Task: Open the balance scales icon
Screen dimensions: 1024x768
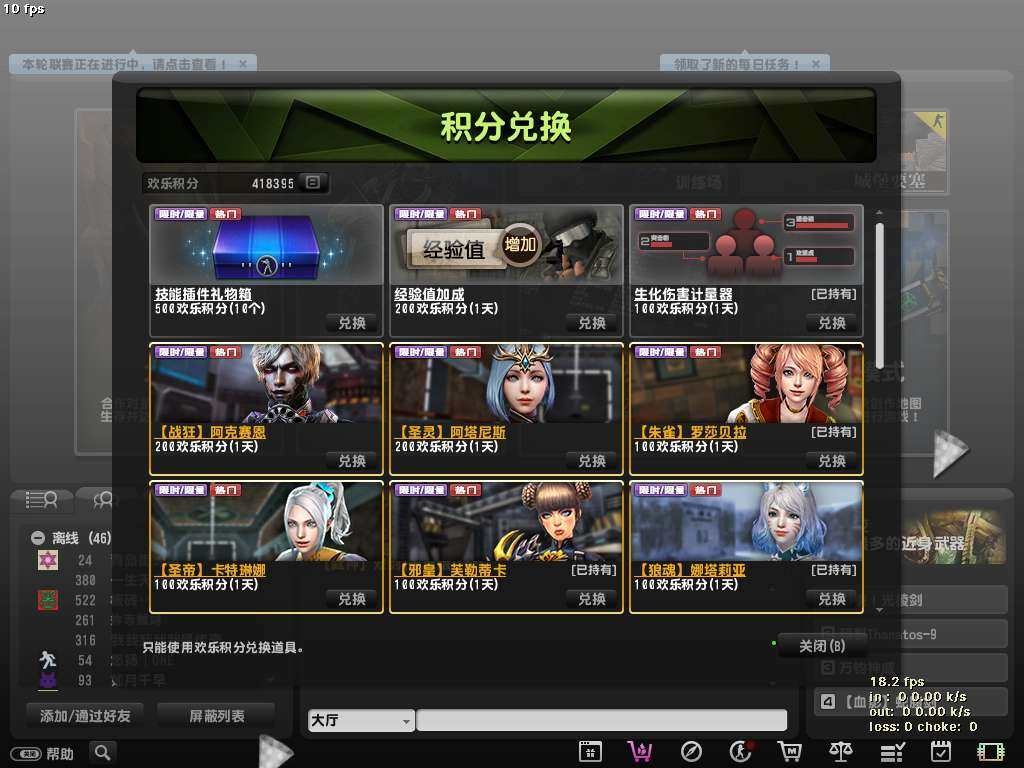Action: (841, 751)
